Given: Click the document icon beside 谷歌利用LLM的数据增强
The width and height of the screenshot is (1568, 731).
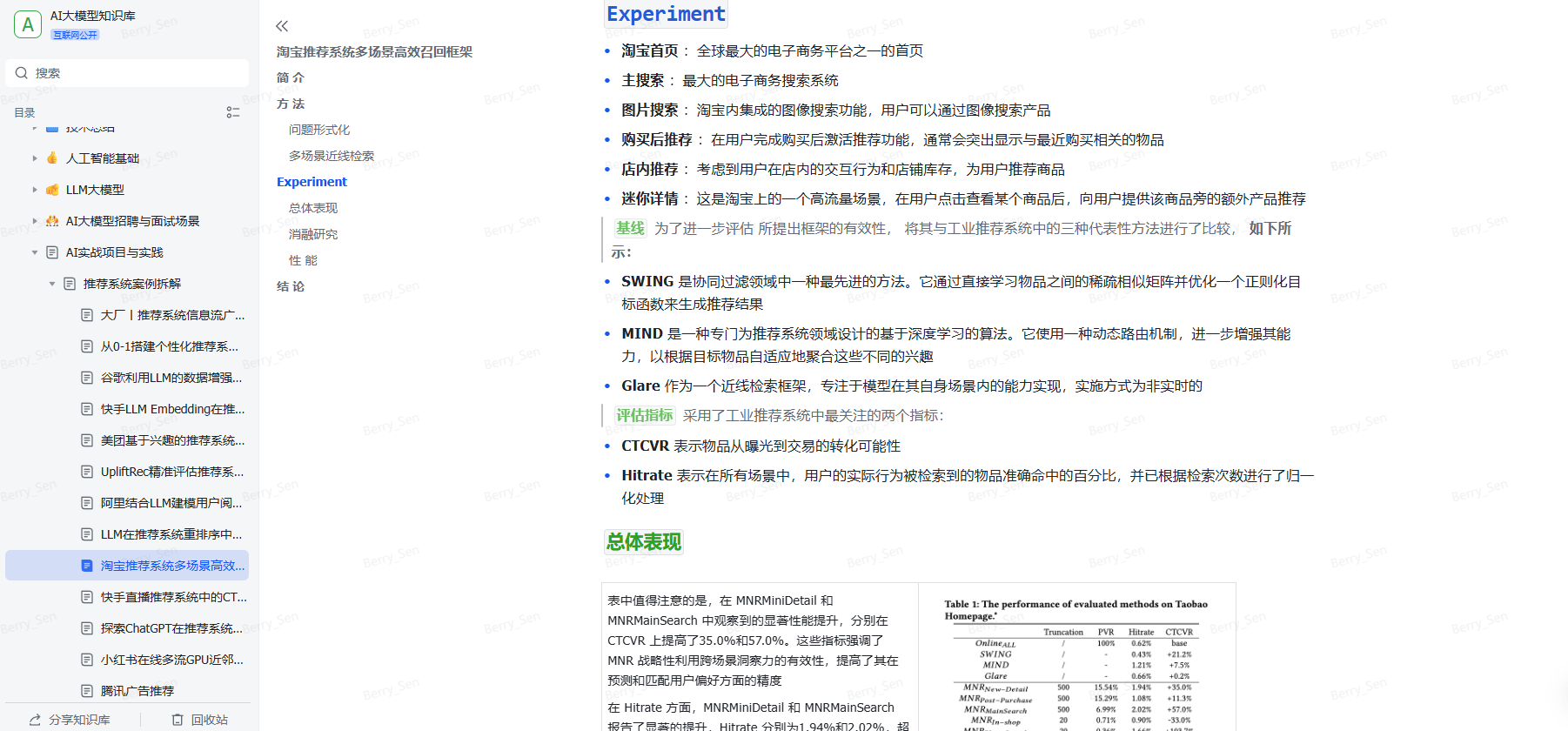Looking at the screenshot, I should point(87,378).
